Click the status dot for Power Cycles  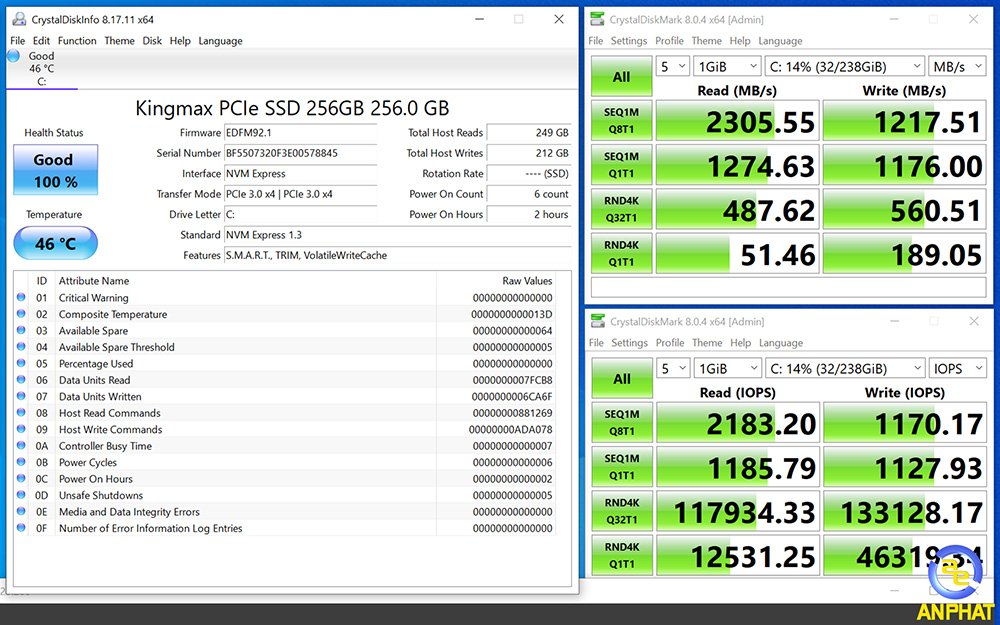point(21,462)
